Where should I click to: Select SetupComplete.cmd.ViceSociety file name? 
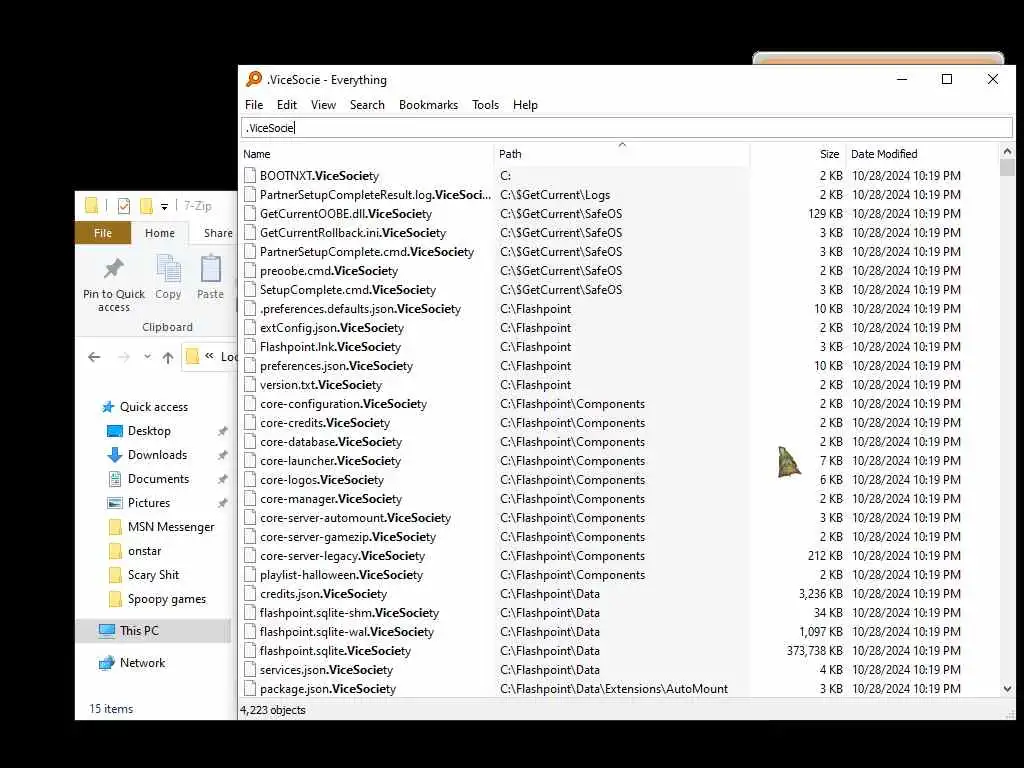pyautogui.click(x=347, y=289)
